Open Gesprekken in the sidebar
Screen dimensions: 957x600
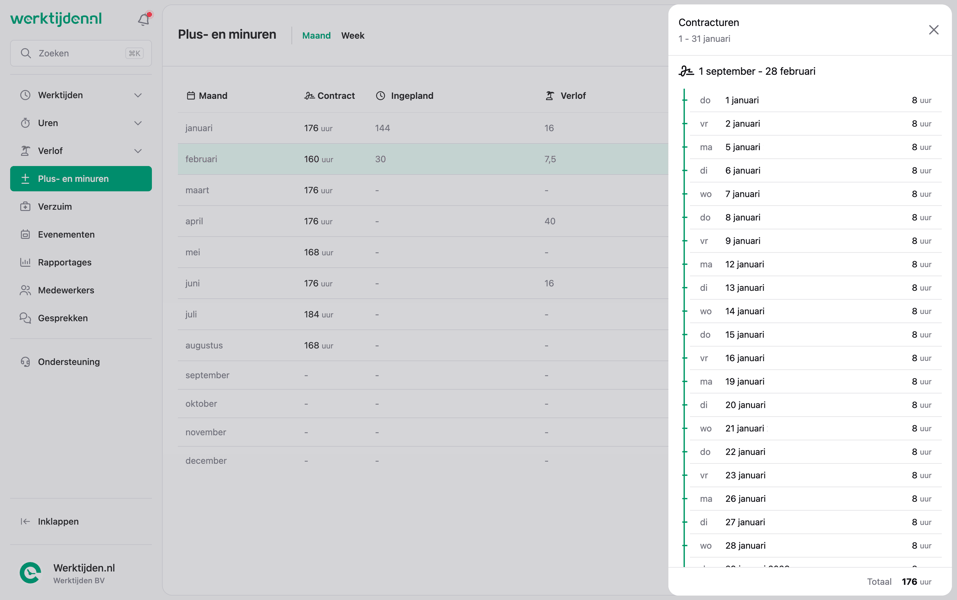[81, 318]
